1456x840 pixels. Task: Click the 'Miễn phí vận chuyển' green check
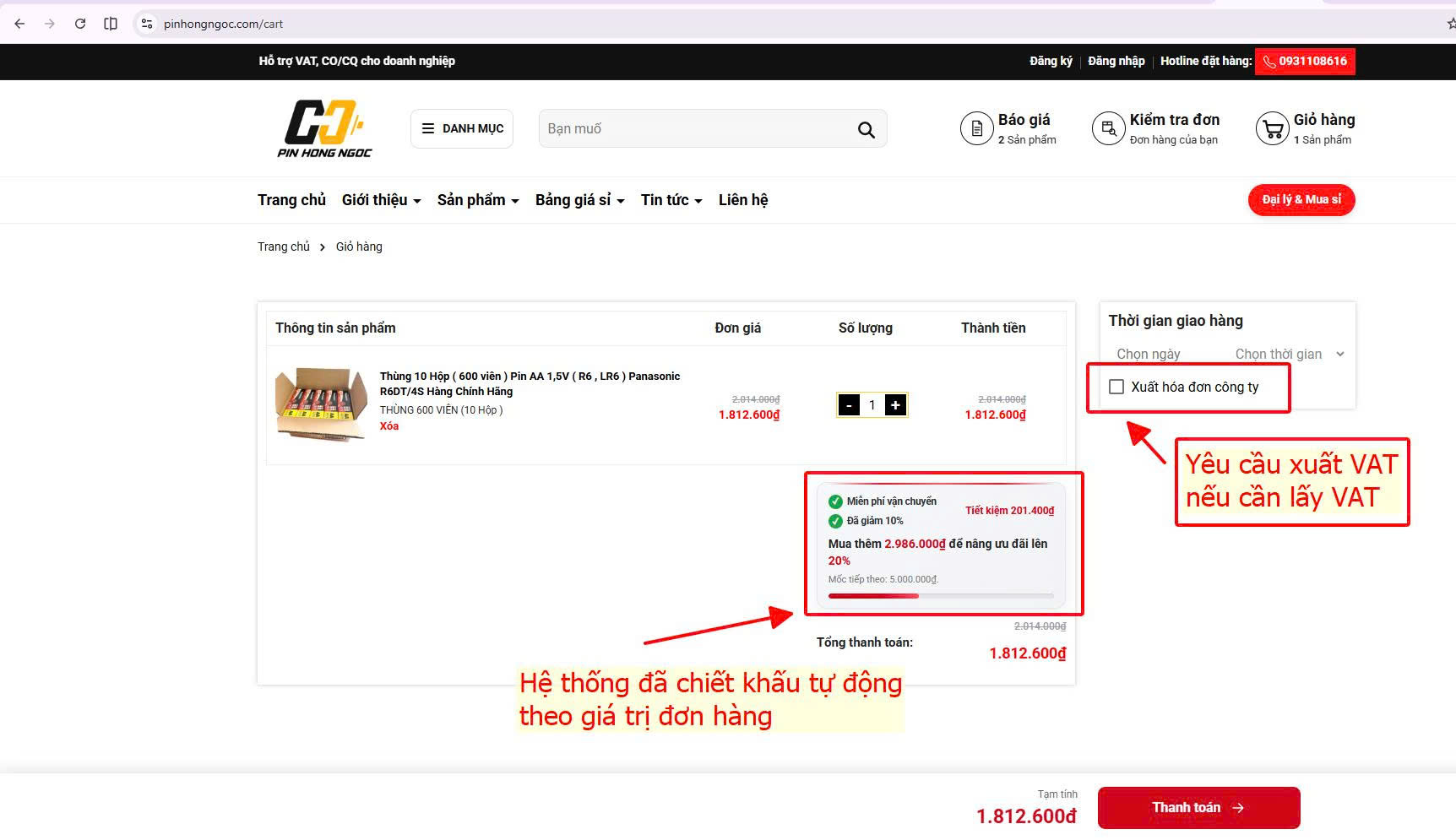pyautogui.click(x=835, y=501)
